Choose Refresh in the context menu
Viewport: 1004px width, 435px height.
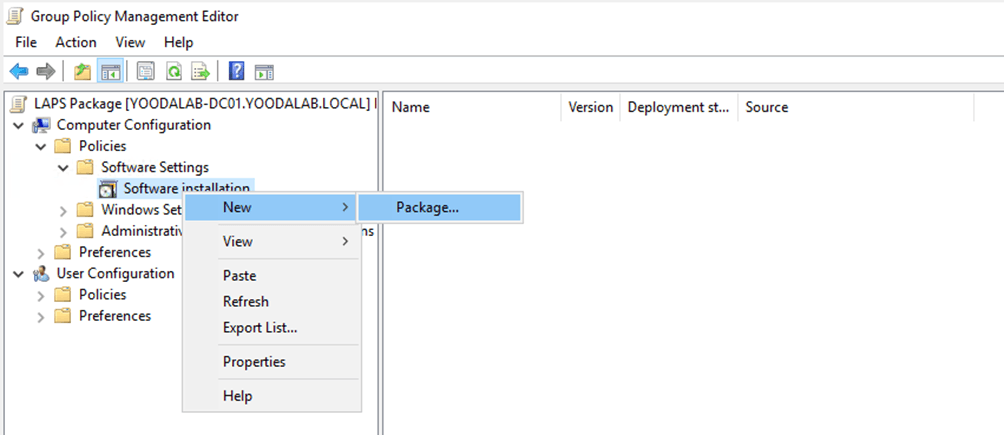click(x=272, y=301)
